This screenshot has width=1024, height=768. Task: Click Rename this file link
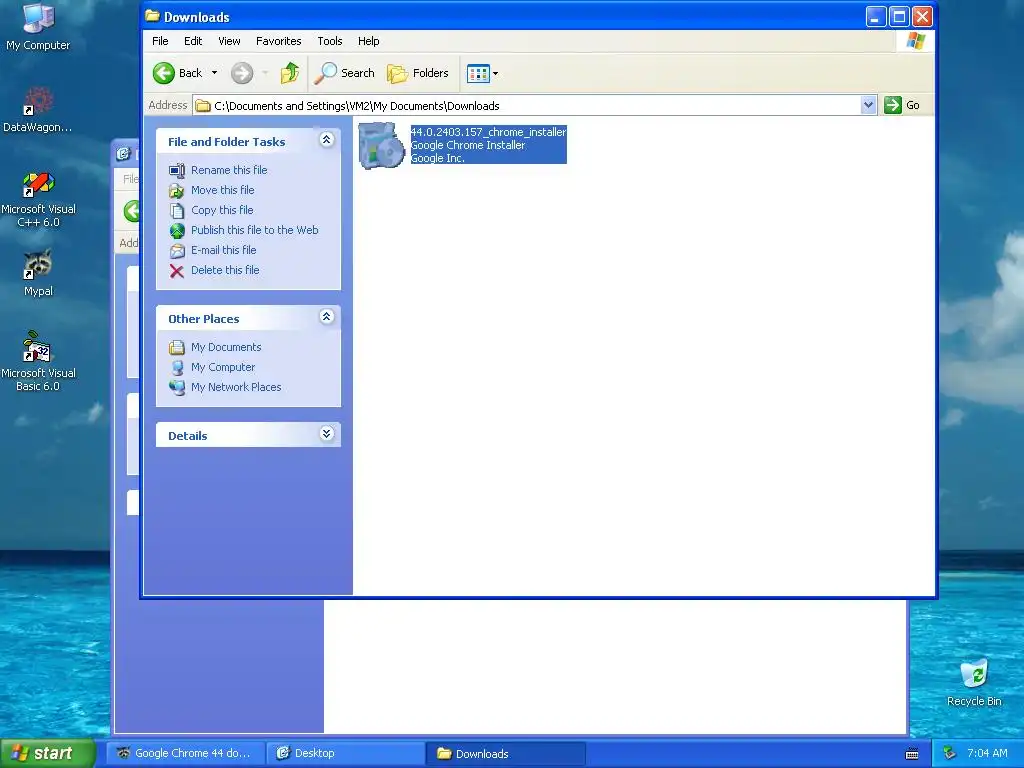point(229,170)
